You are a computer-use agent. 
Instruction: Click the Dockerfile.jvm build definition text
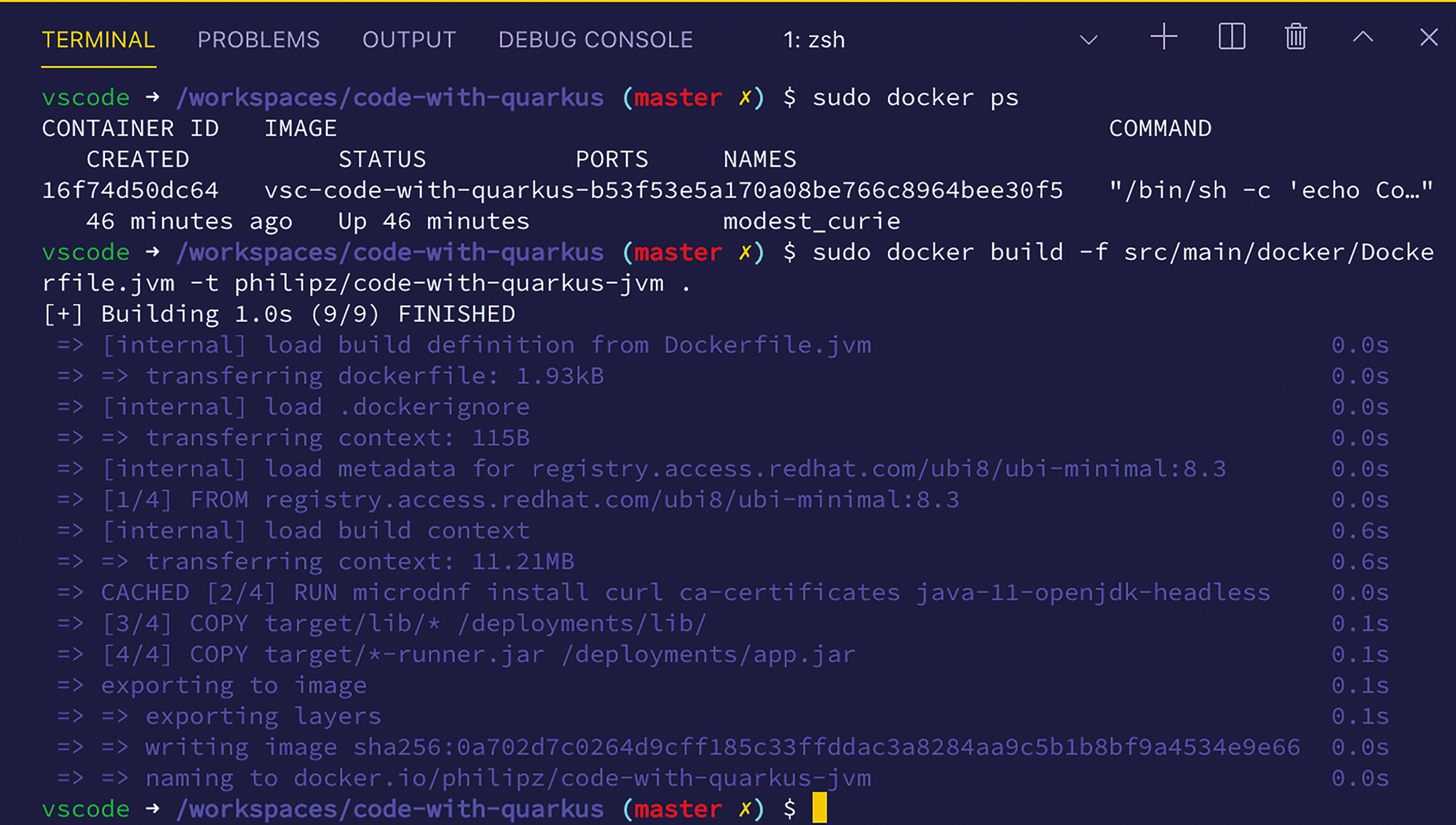pos(767,345)
